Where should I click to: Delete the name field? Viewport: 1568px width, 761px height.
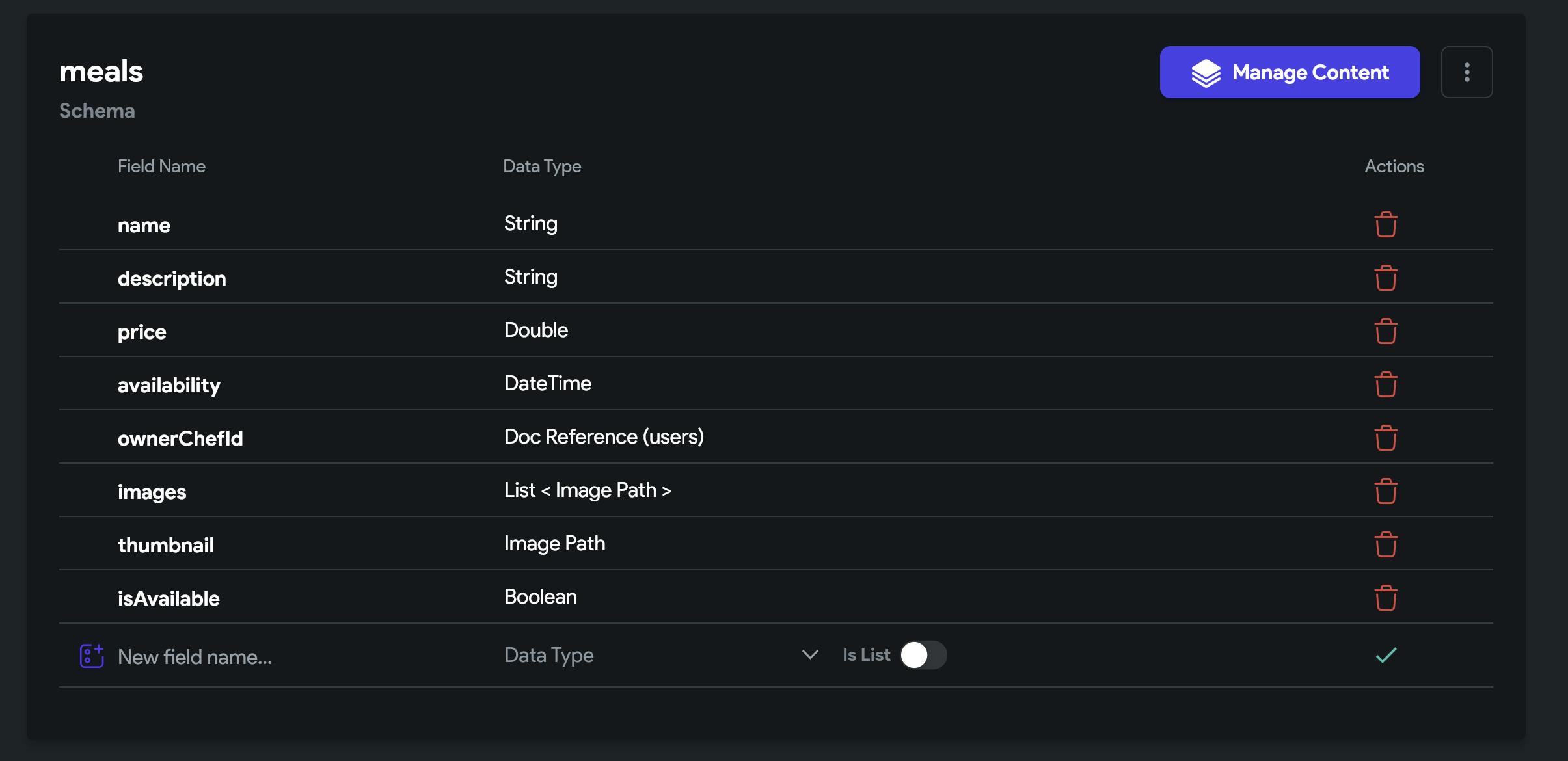pos(1386,224)
